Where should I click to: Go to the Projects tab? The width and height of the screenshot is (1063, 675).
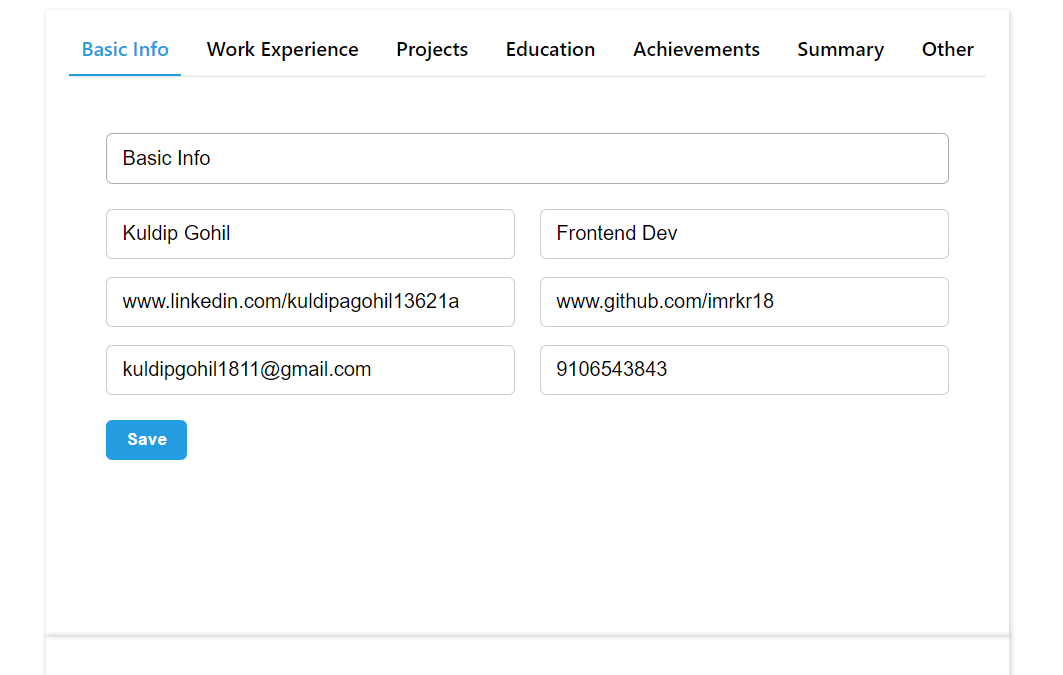coord(432,49)
